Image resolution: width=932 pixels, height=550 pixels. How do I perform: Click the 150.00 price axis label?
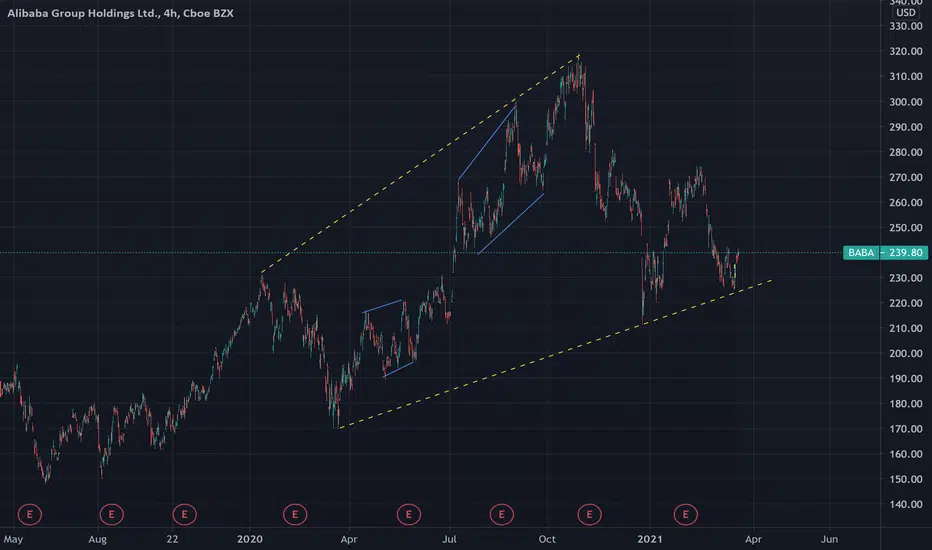tap(906, 479)
